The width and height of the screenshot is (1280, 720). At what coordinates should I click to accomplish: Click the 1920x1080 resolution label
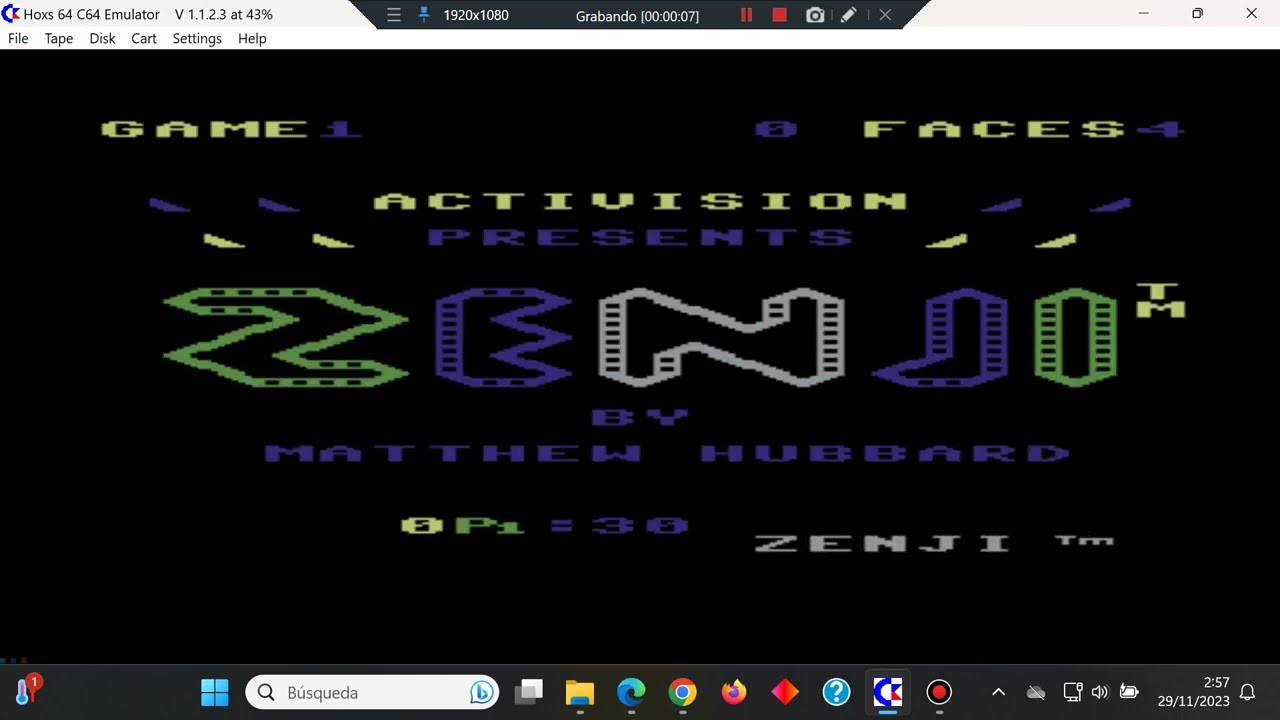pyautogui.click(x=476, y=15)
